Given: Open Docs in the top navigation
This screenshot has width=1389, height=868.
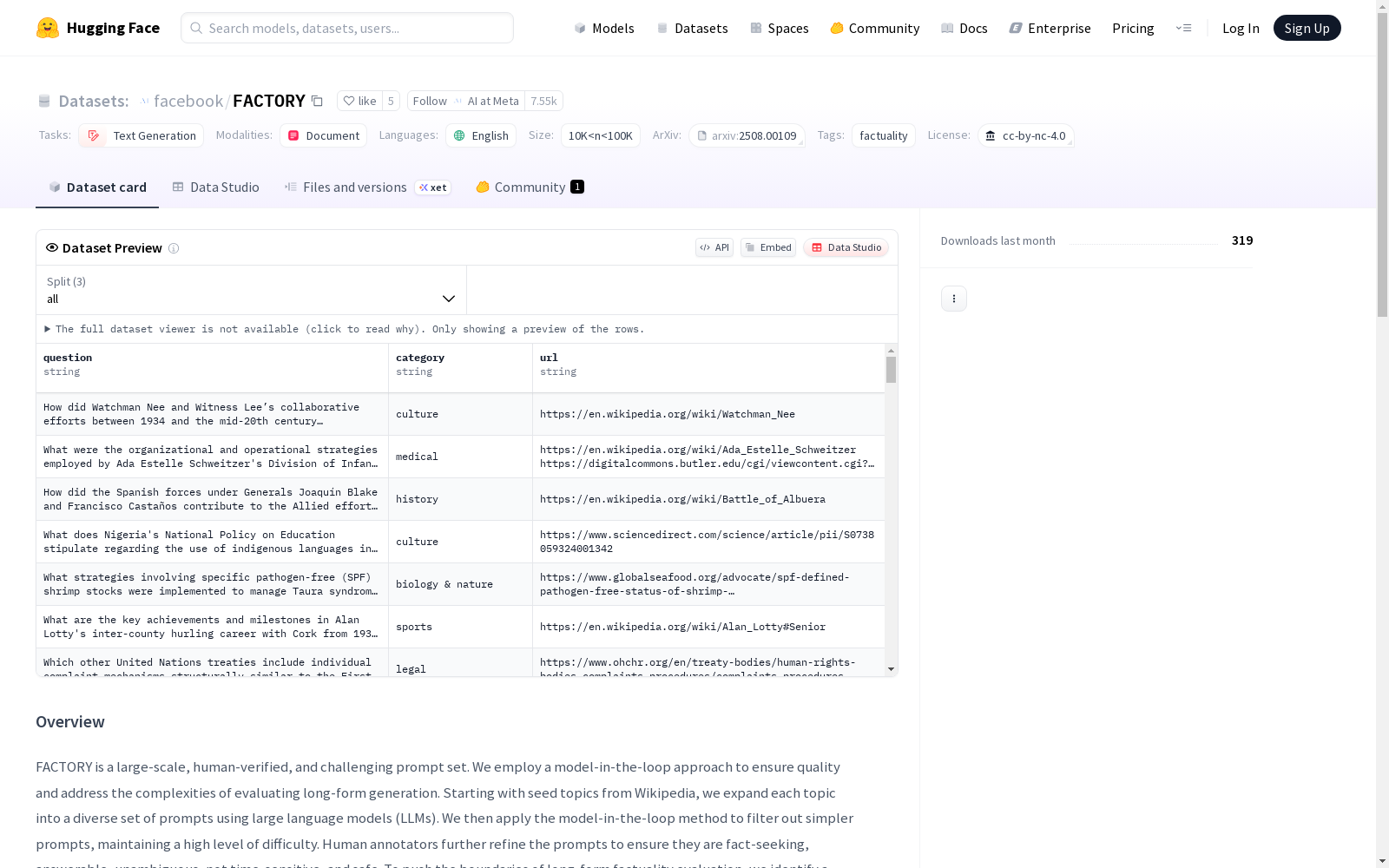Looking at the screenshot, I should pos(964,28).
